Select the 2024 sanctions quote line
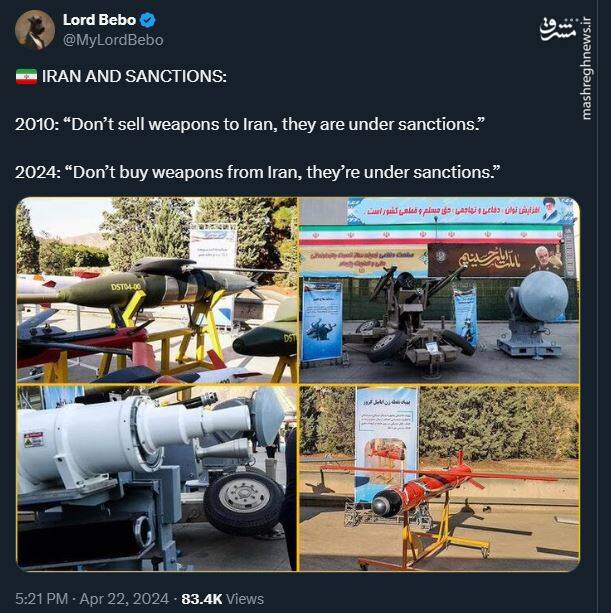Viewport: 611px width, 613px height. tap(258, 172)
